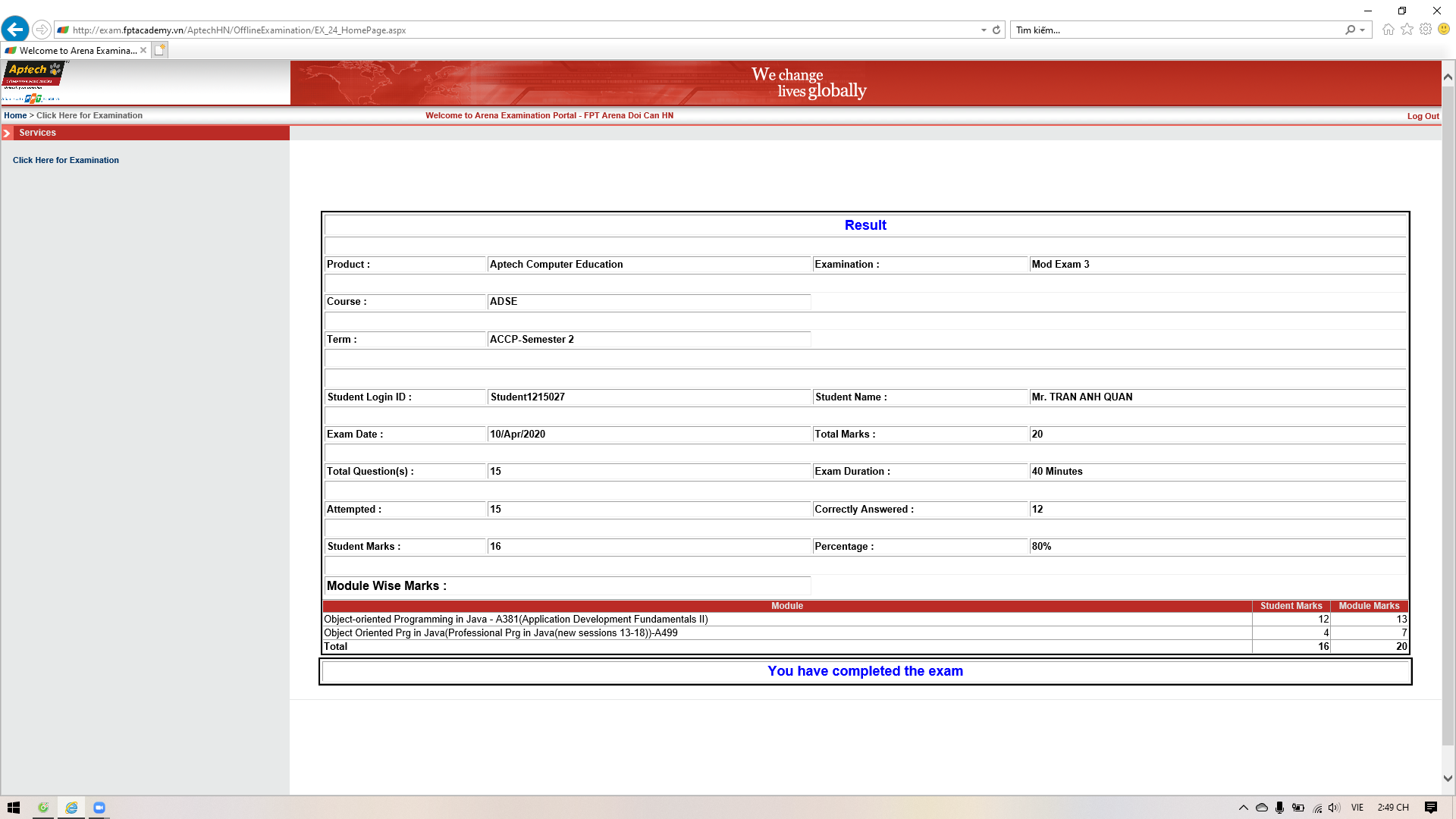Open browser Tools gear icon
The width and height of the screenshot is (1456, 819).
[1426, 30]
